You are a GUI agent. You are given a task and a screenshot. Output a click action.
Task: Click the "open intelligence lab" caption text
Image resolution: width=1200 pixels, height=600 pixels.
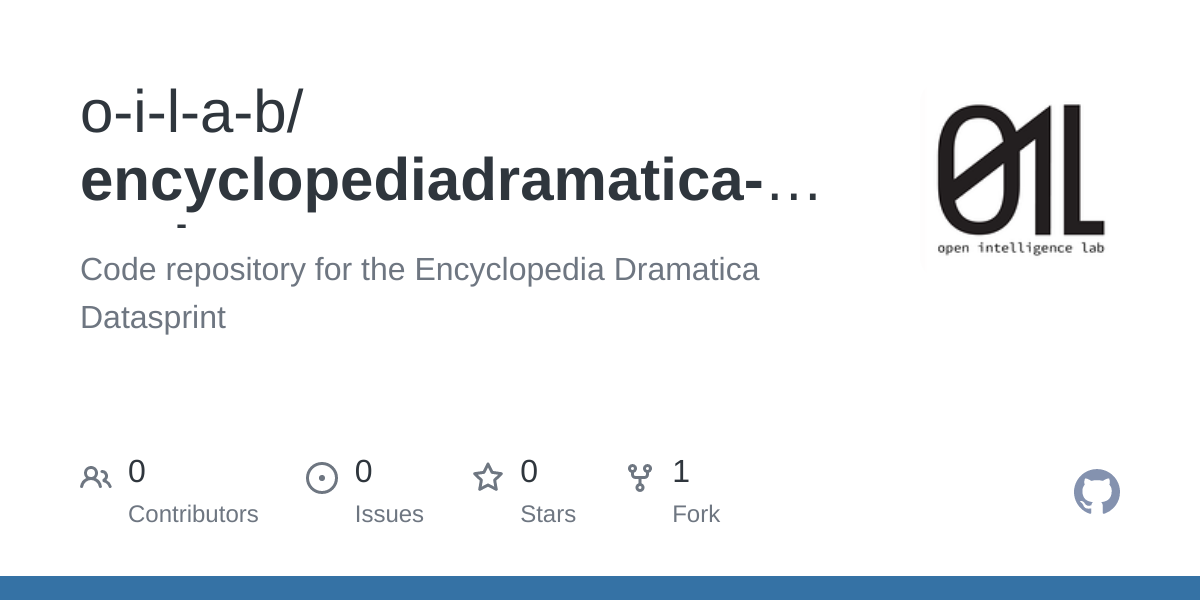1021,248
